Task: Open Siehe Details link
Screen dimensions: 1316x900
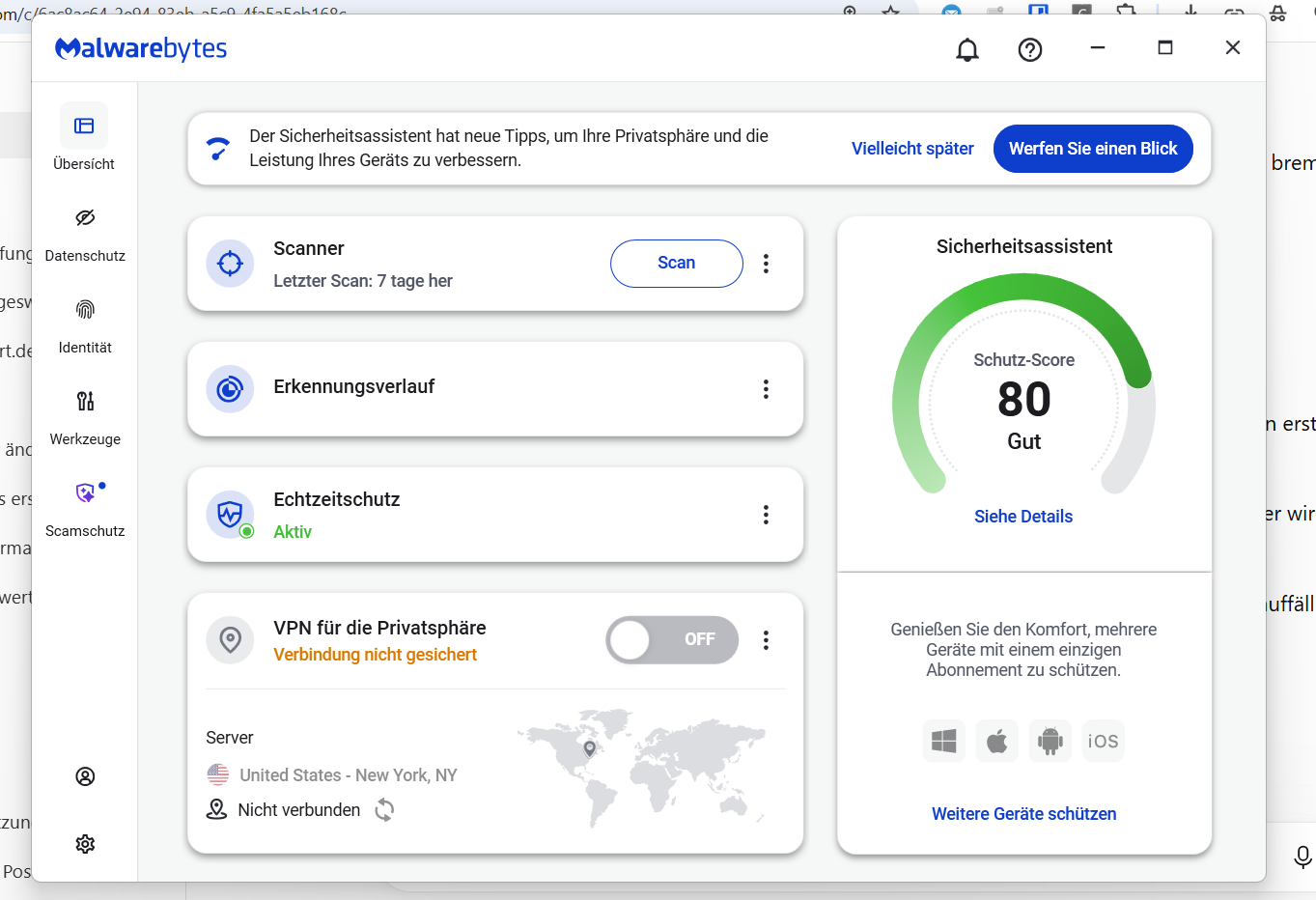Action: pos(1023,517)
